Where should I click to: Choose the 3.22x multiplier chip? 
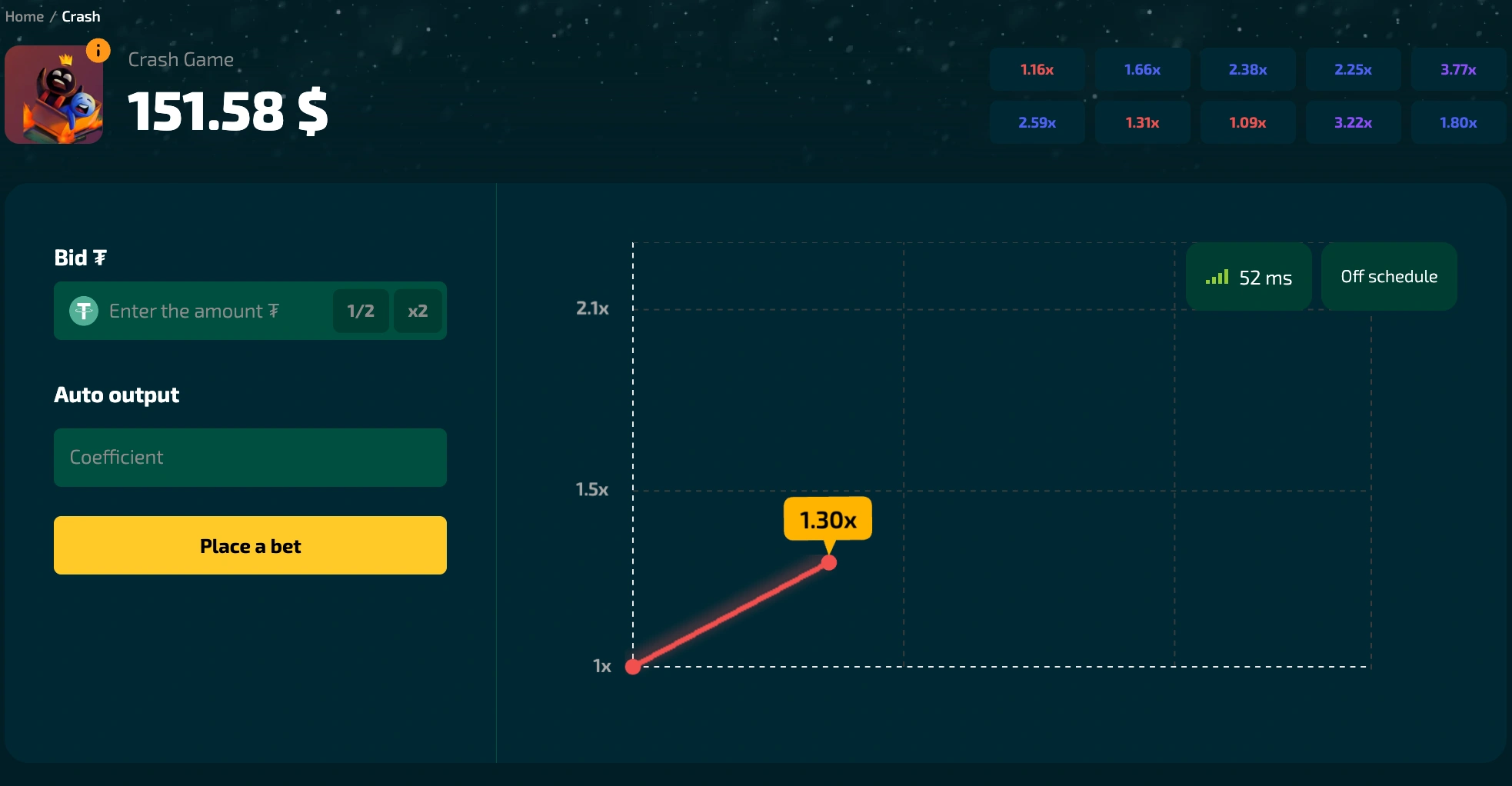click(1353, 122)
